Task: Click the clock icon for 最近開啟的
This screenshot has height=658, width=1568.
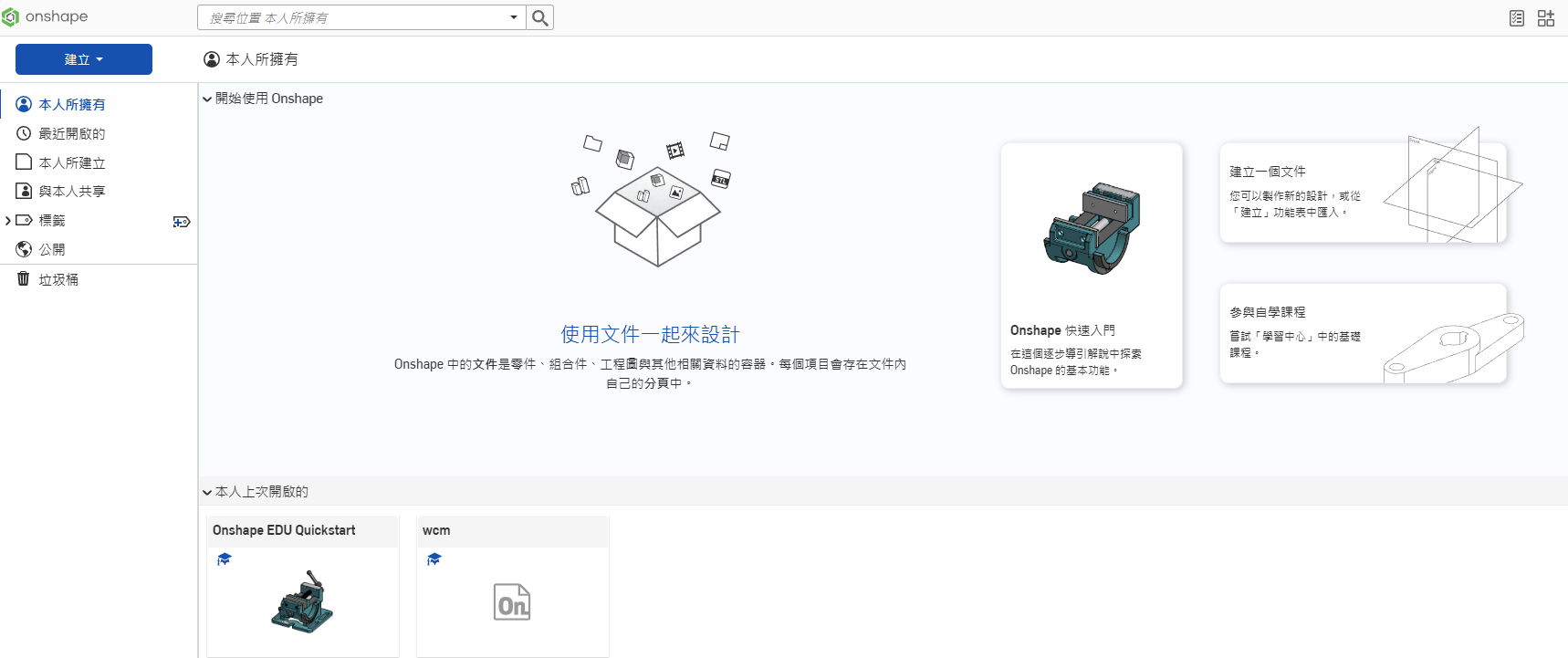Action: [x=24, y=133]
